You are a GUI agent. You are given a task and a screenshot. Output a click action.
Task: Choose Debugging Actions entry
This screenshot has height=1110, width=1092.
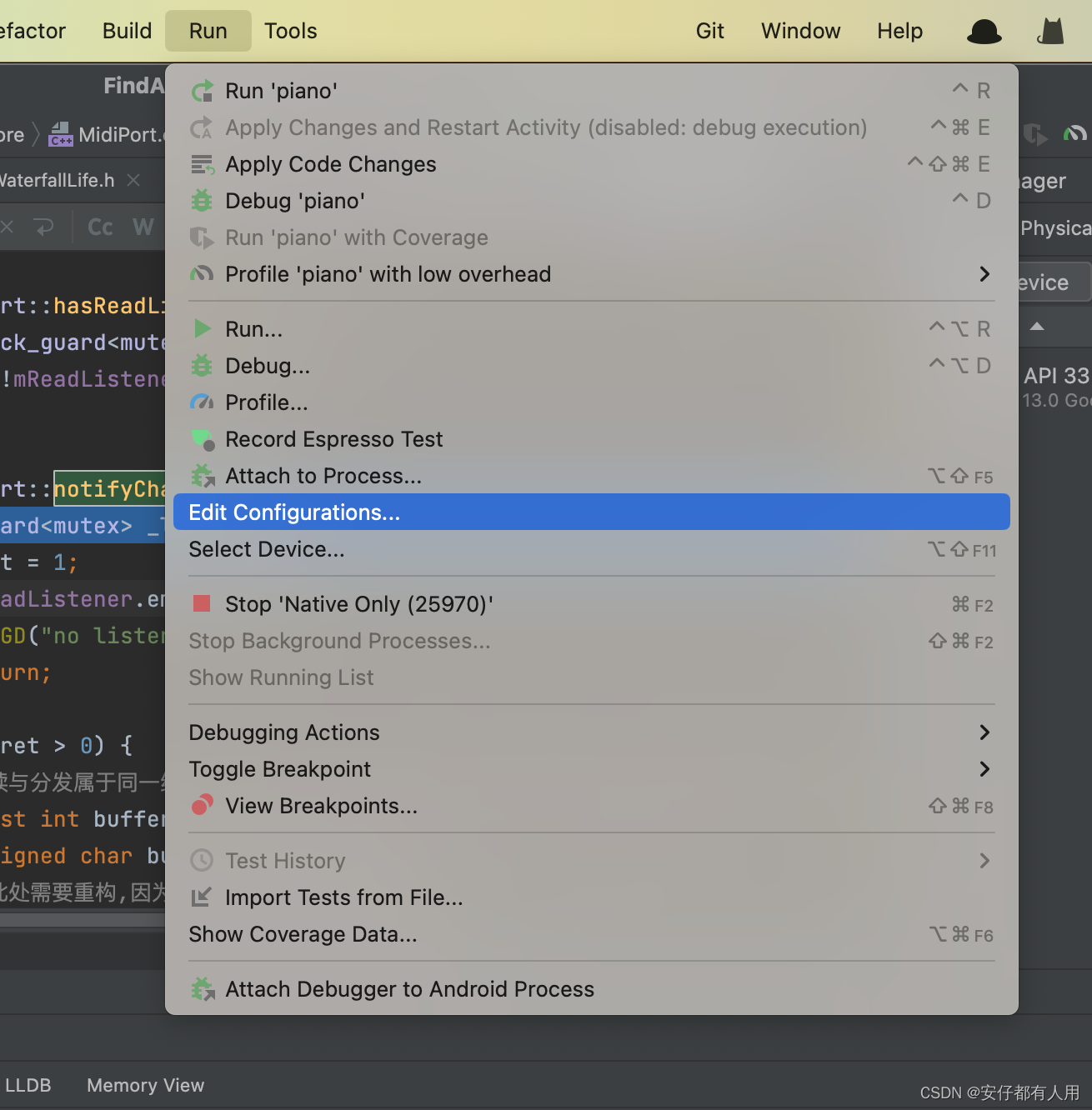point(592,732)
